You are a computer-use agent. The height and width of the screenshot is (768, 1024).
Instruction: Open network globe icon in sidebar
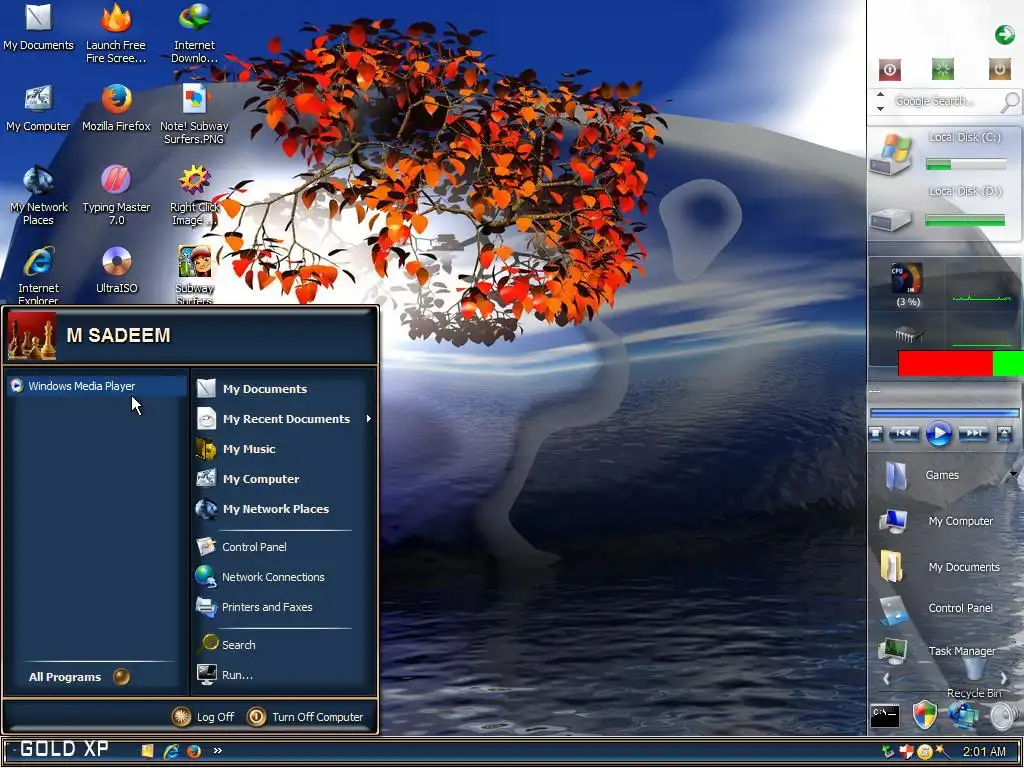click(963, 714)
